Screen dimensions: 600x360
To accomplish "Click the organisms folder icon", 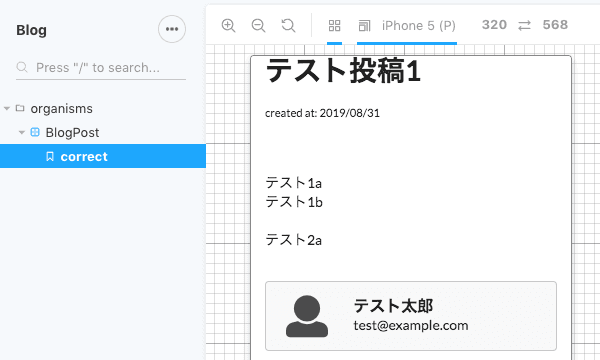I will [x=20, y=108].
